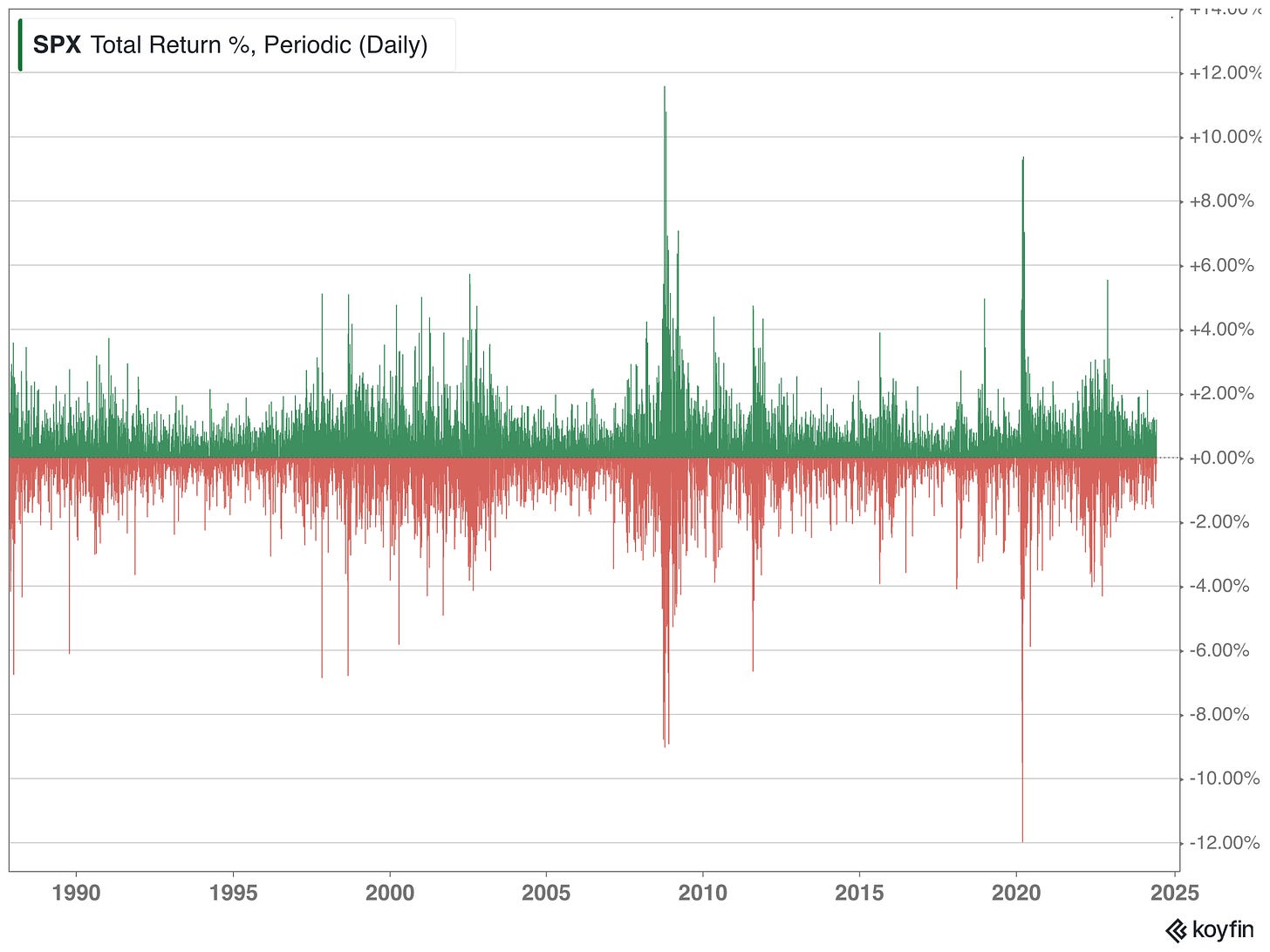The height and width of the screenshot is (952, 1270).
Task: Click the +10.00% y-axis label
Action: (1226, 137)
